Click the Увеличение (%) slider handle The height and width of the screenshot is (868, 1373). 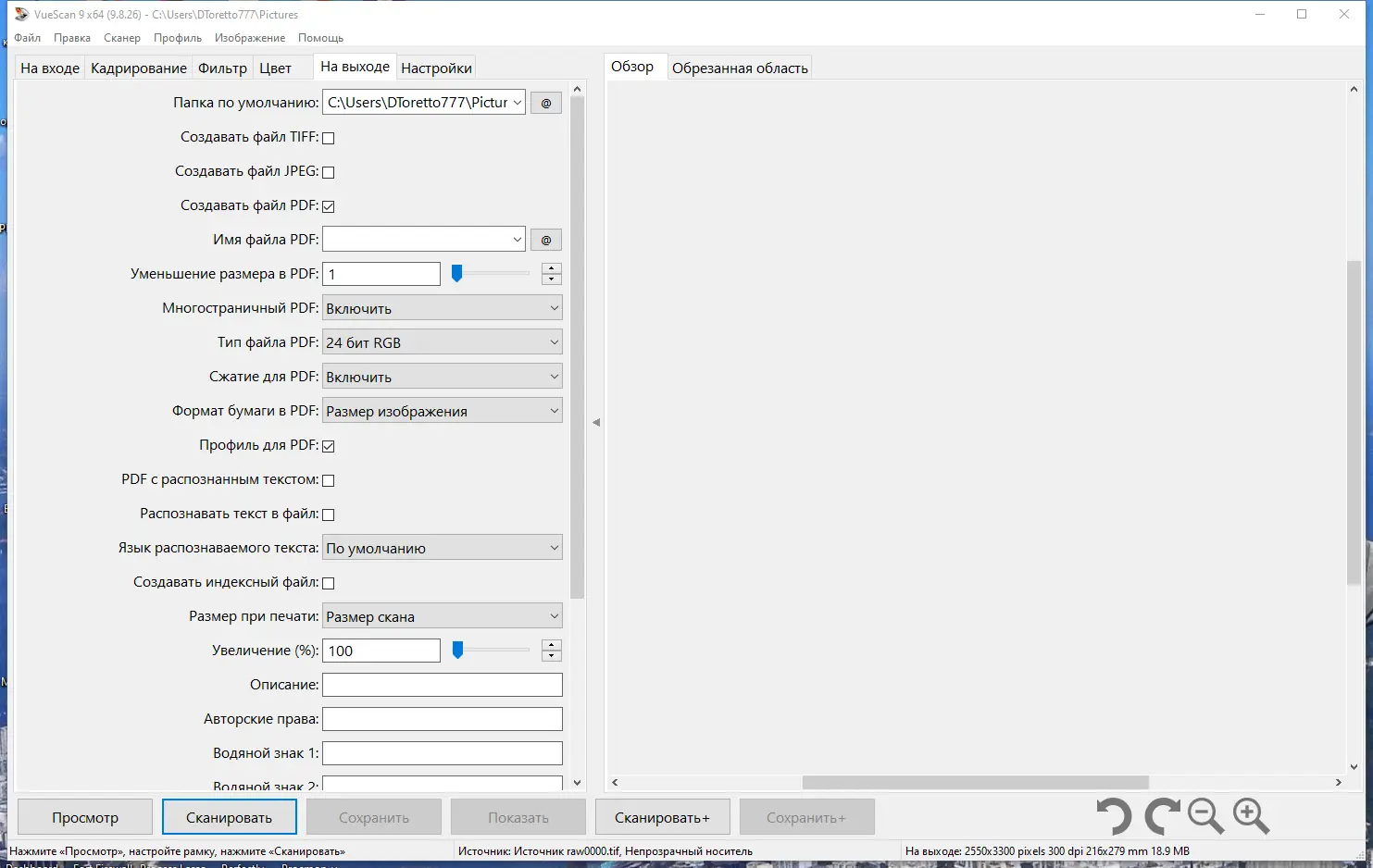click(x=457, y=651)
